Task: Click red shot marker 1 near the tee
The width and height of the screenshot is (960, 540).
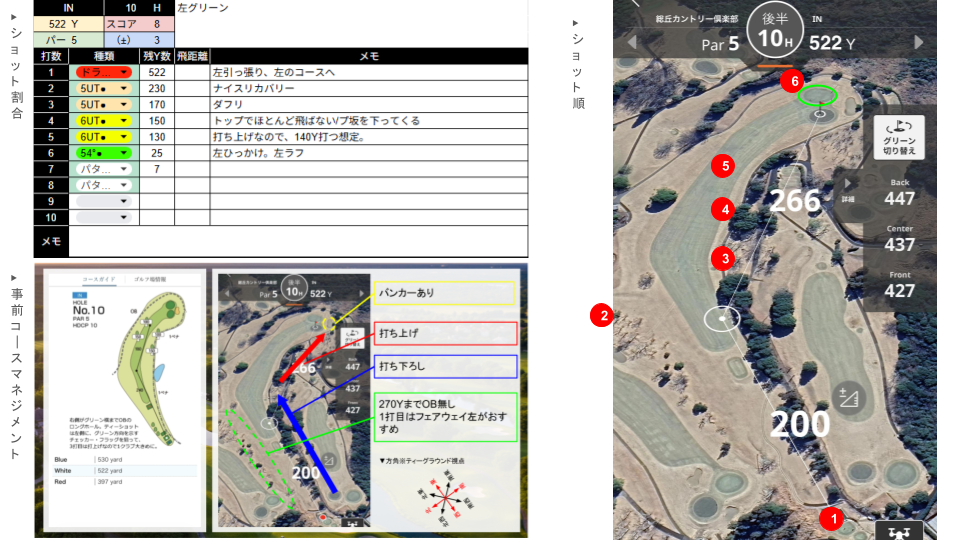Action: 831,518
